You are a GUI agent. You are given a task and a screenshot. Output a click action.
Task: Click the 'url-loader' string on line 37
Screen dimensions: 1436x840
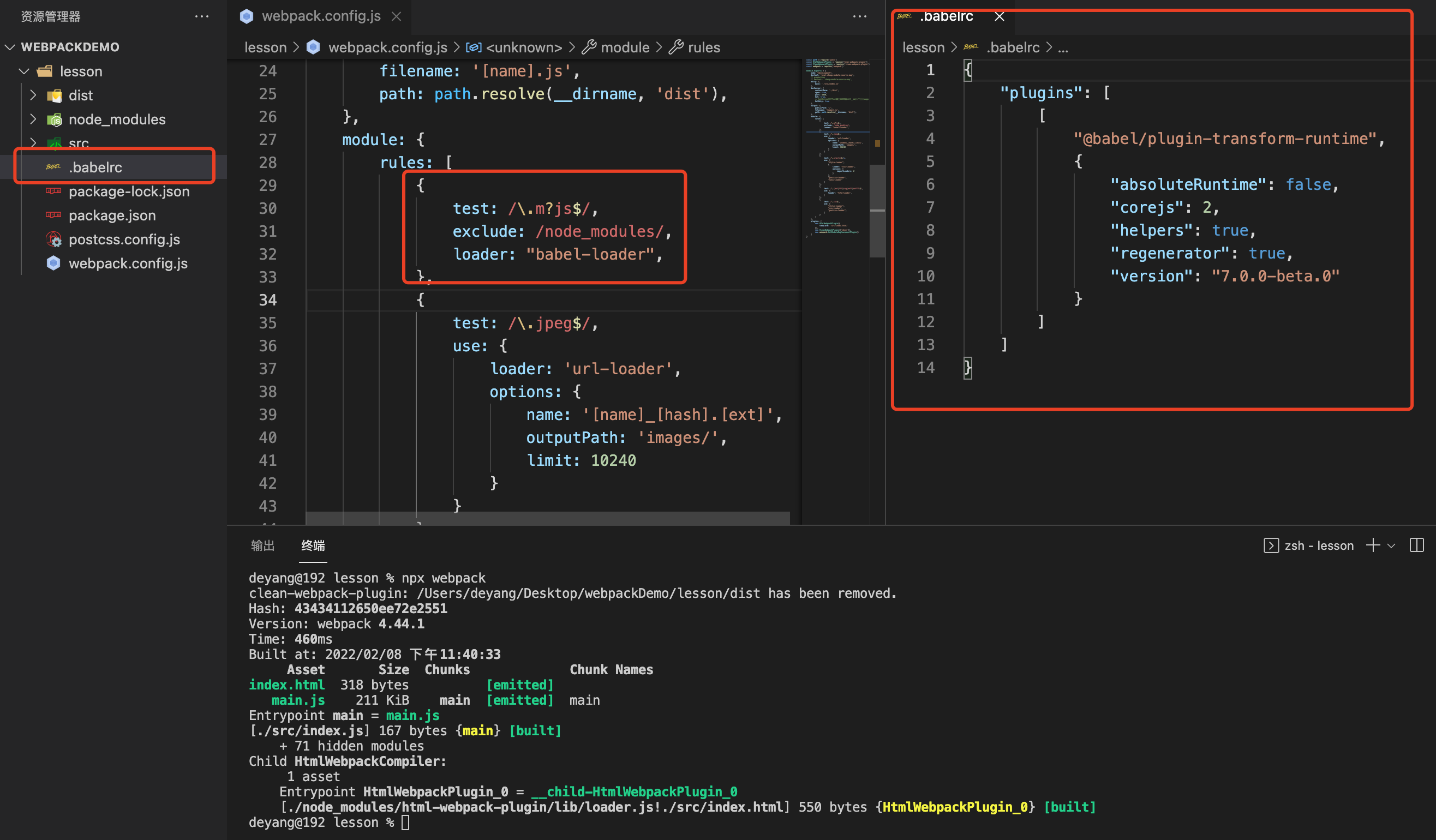[618, 369]
